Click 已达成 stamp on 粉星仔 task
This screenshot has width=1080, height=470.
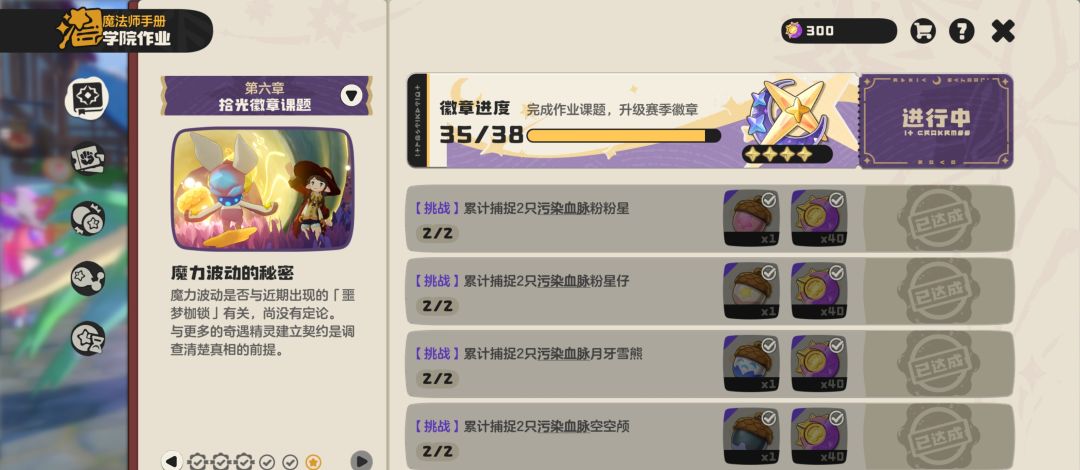point(938,292)
